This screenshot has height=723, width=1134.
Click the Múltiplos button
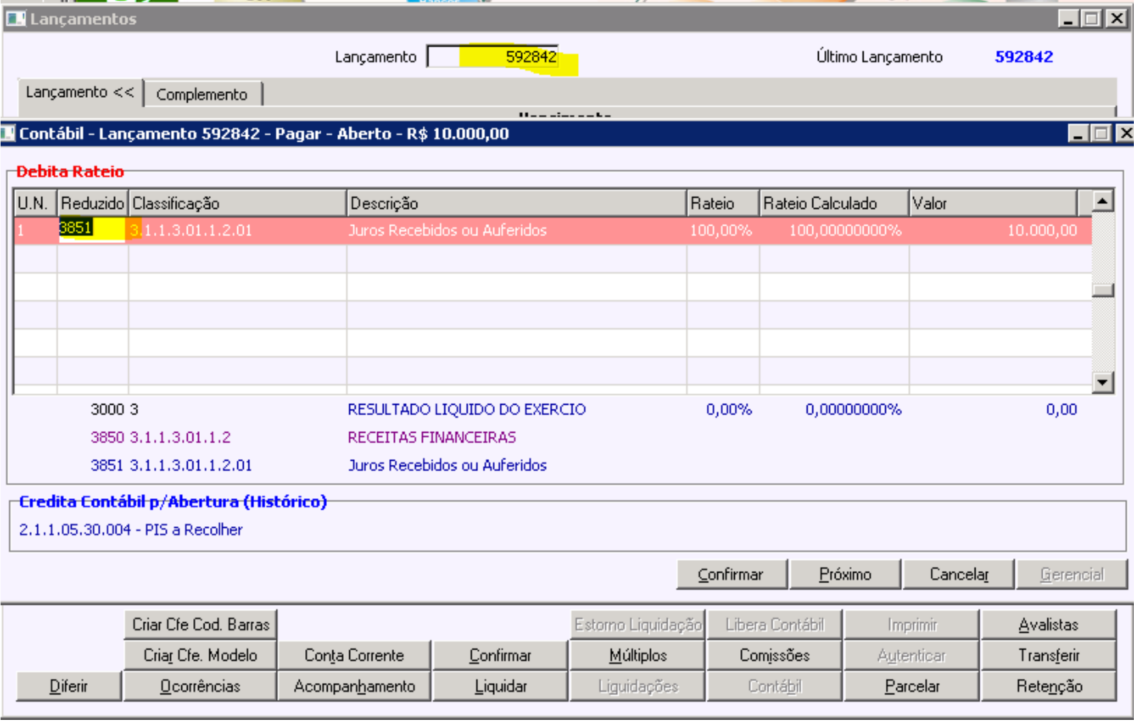tap(637, 656)
